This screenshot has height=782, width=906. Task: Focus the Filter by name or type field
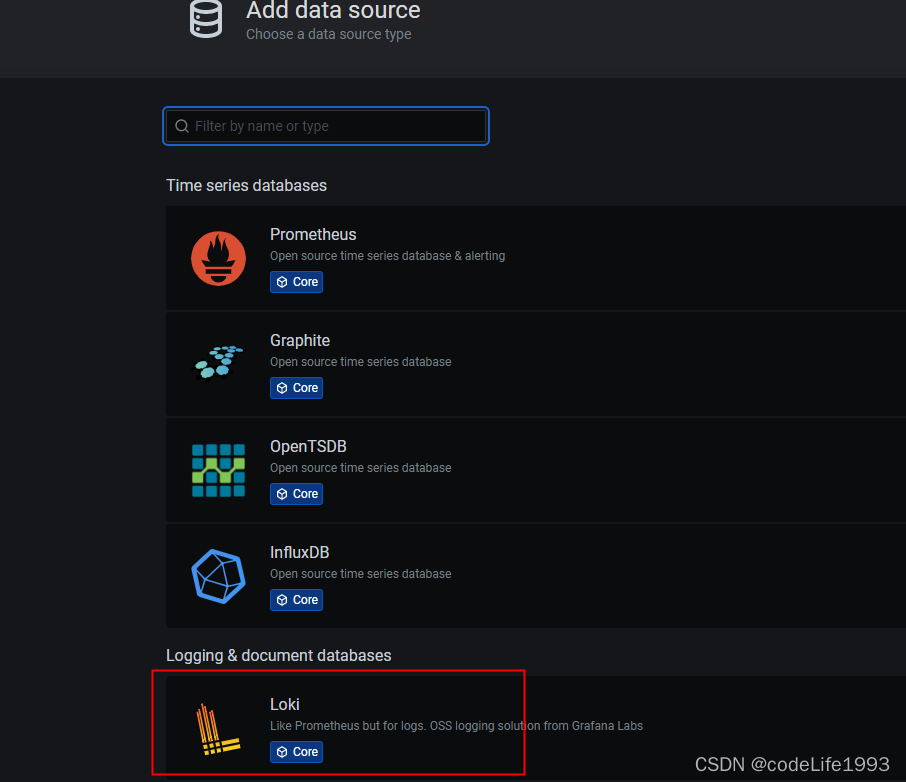click(326, 126)
